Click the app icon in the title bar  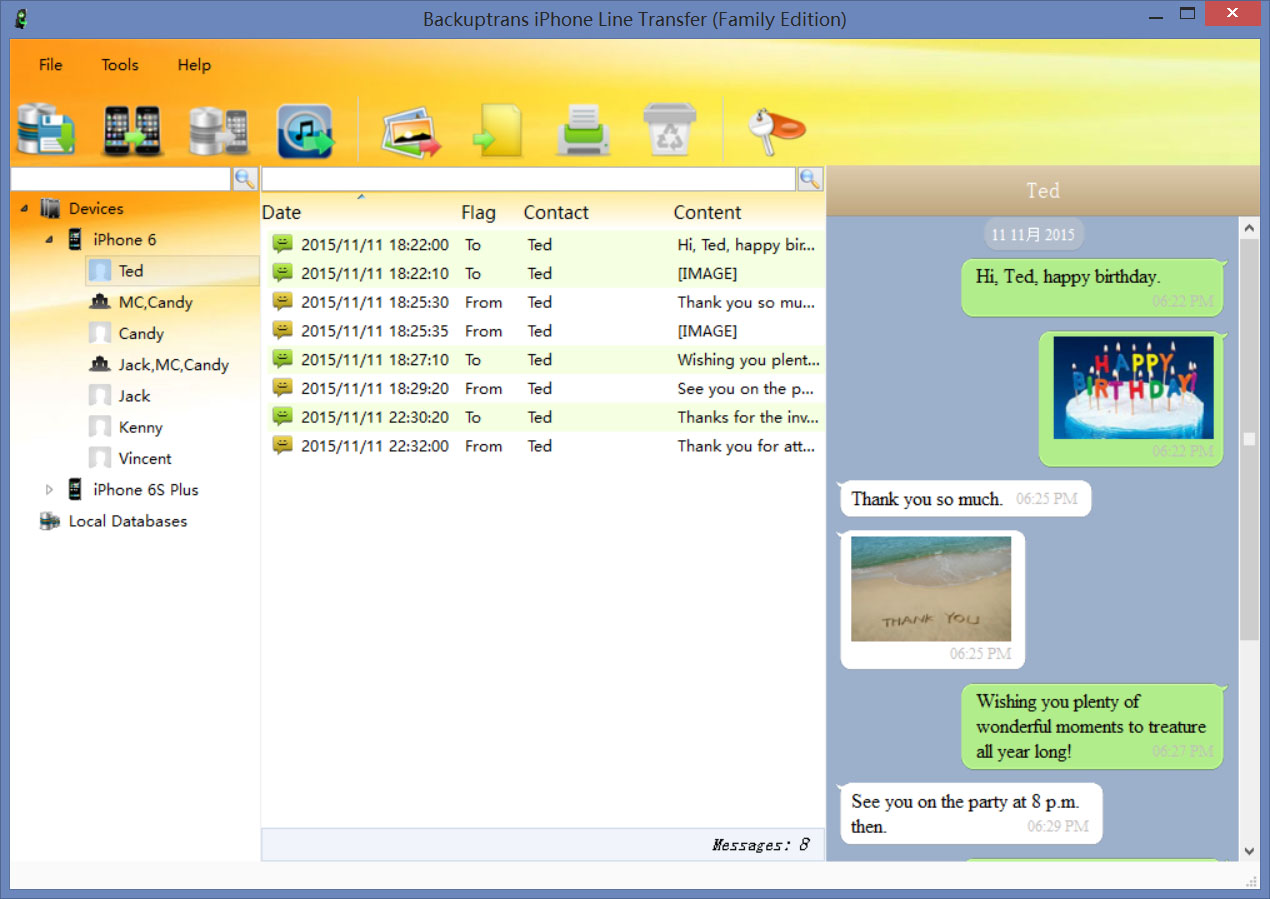[x=20, y=18]
